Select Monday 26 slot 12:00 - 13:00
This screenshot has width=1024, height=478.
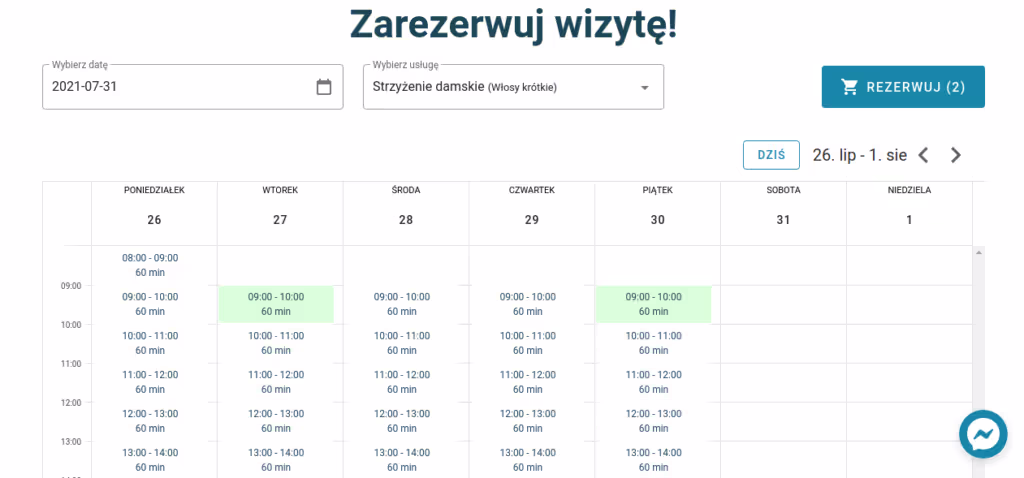coord(150,421)
